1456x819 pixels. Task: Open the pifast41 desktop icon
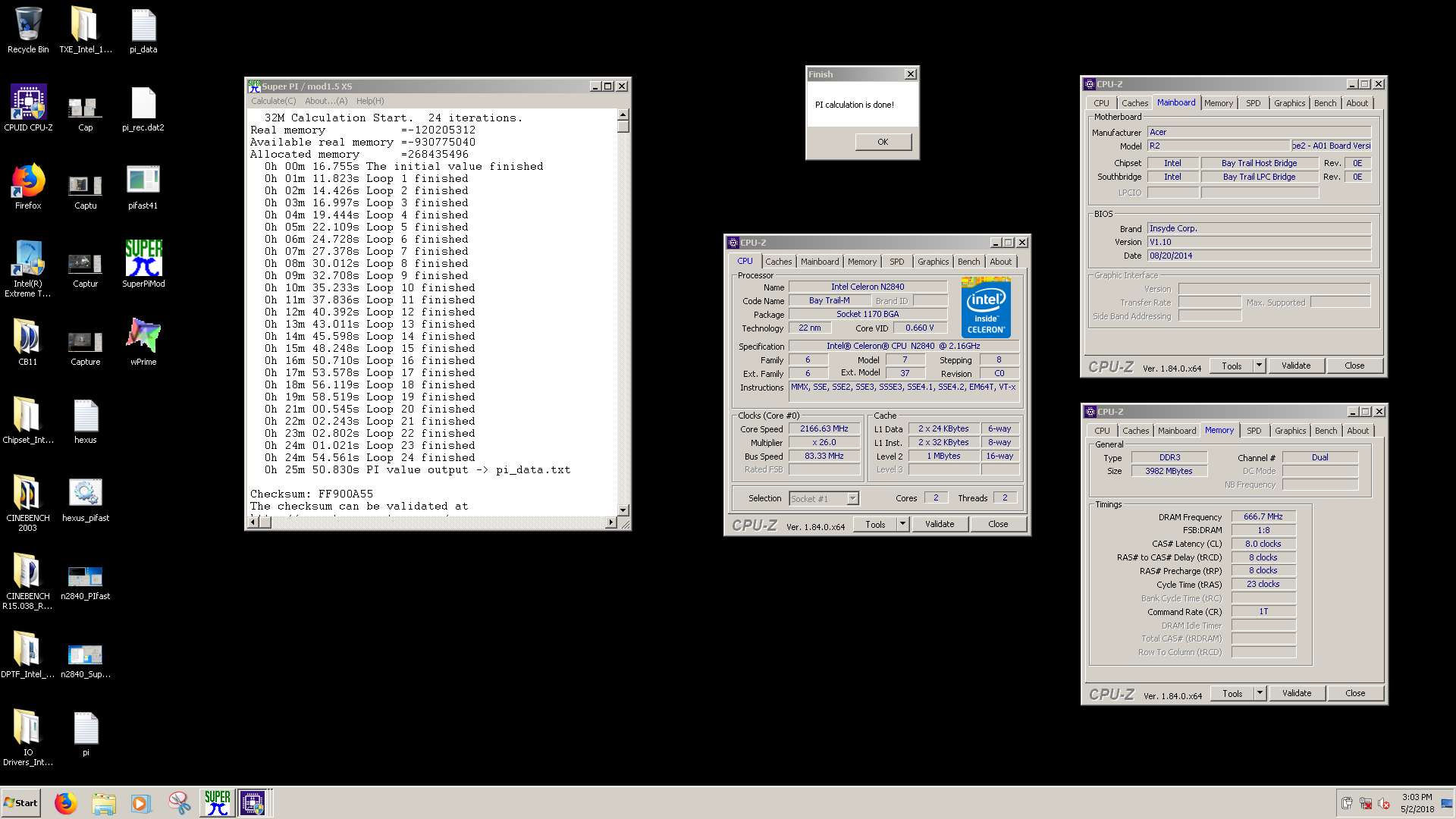pyautogui.click(x=143, y=187)
